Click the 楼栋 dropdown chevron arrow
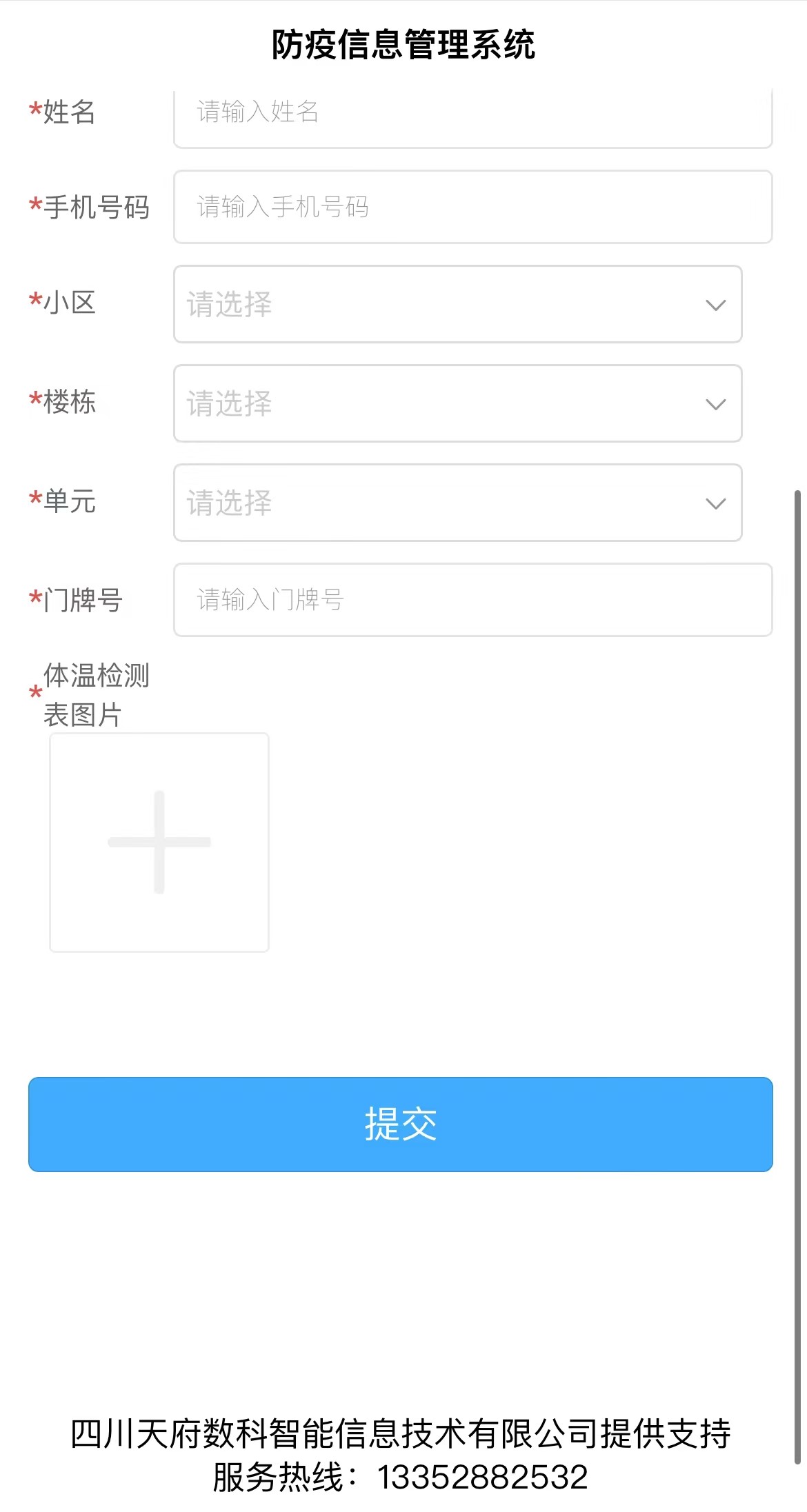This screenshot has height=1512, width=807. 716,405
